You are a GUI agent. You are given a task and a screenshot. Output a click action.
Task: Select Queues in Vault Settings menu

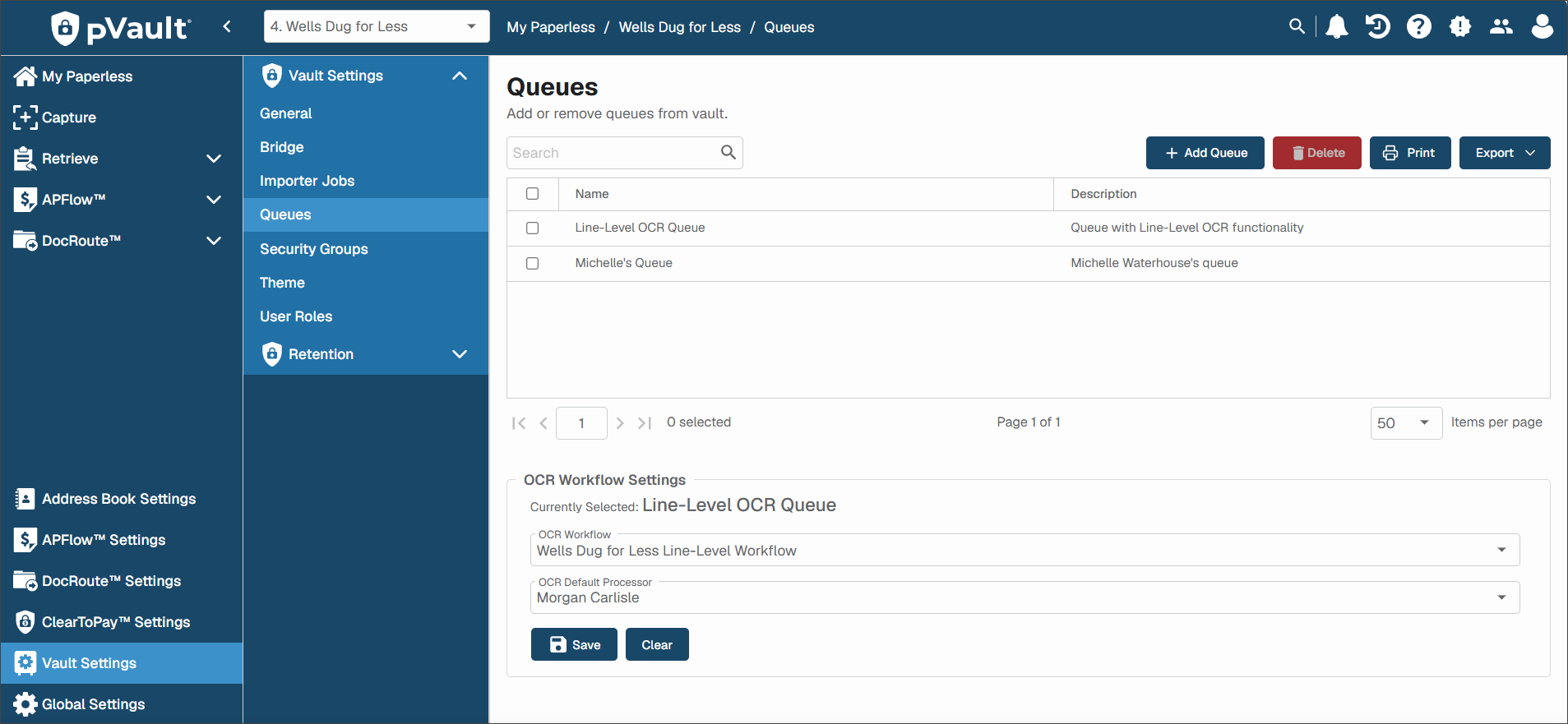click(x=366, y=214)
